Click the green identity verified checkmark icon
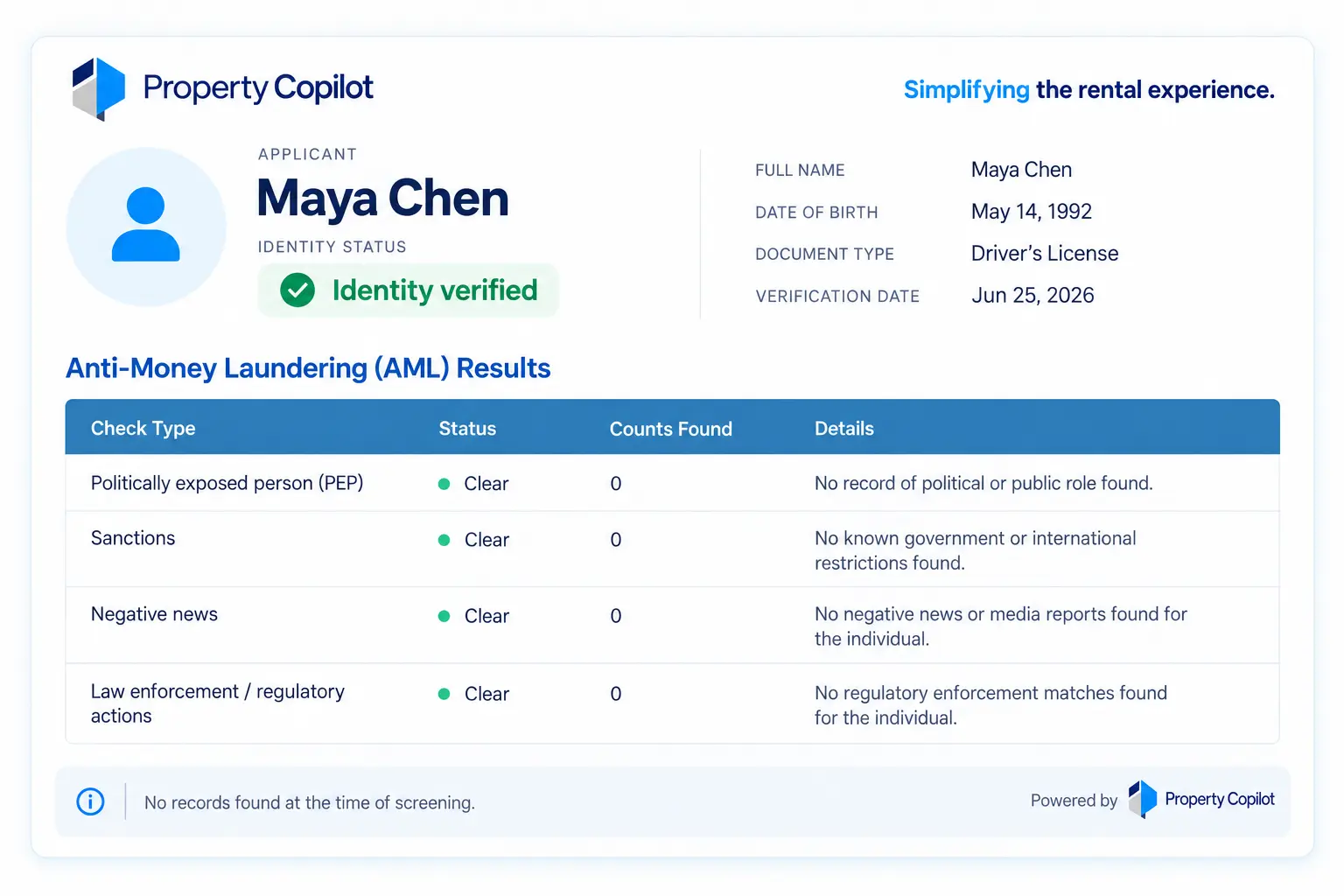The image size is (1344, 896). coord(297,290)
